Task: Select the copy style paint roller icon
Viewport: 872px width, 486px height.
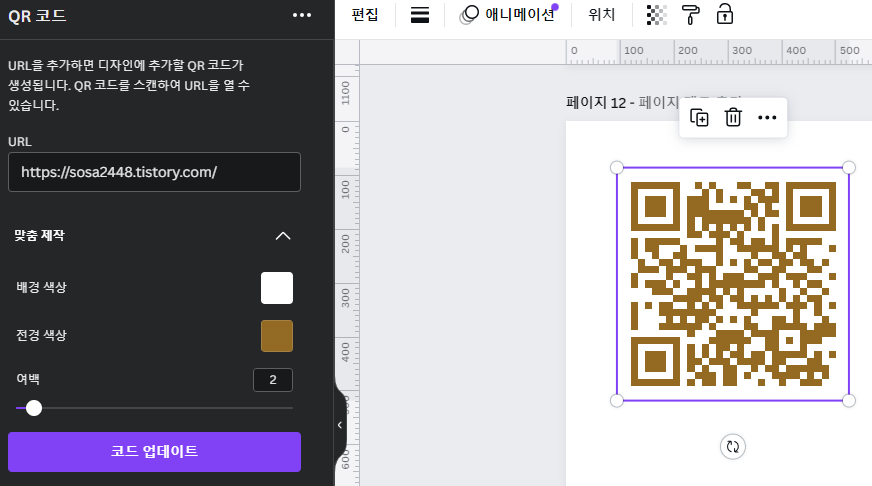Action: pos(691,15)
